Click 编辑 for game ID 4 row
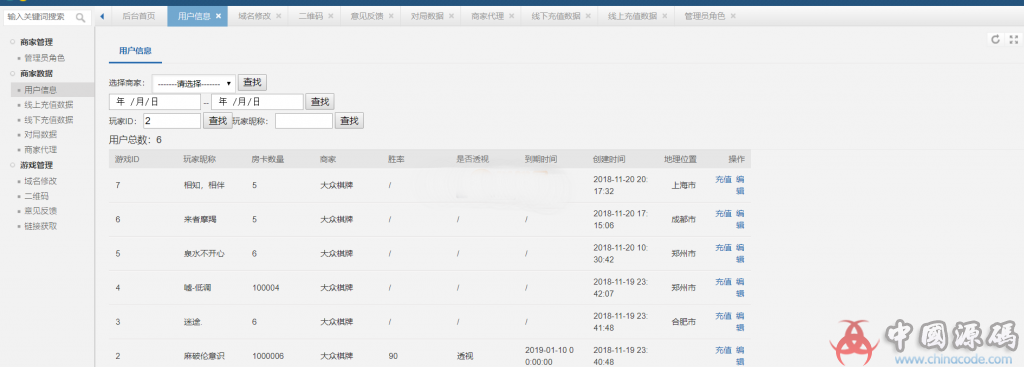This screenshot has height=367, width=1024. [x=740, y=287]
